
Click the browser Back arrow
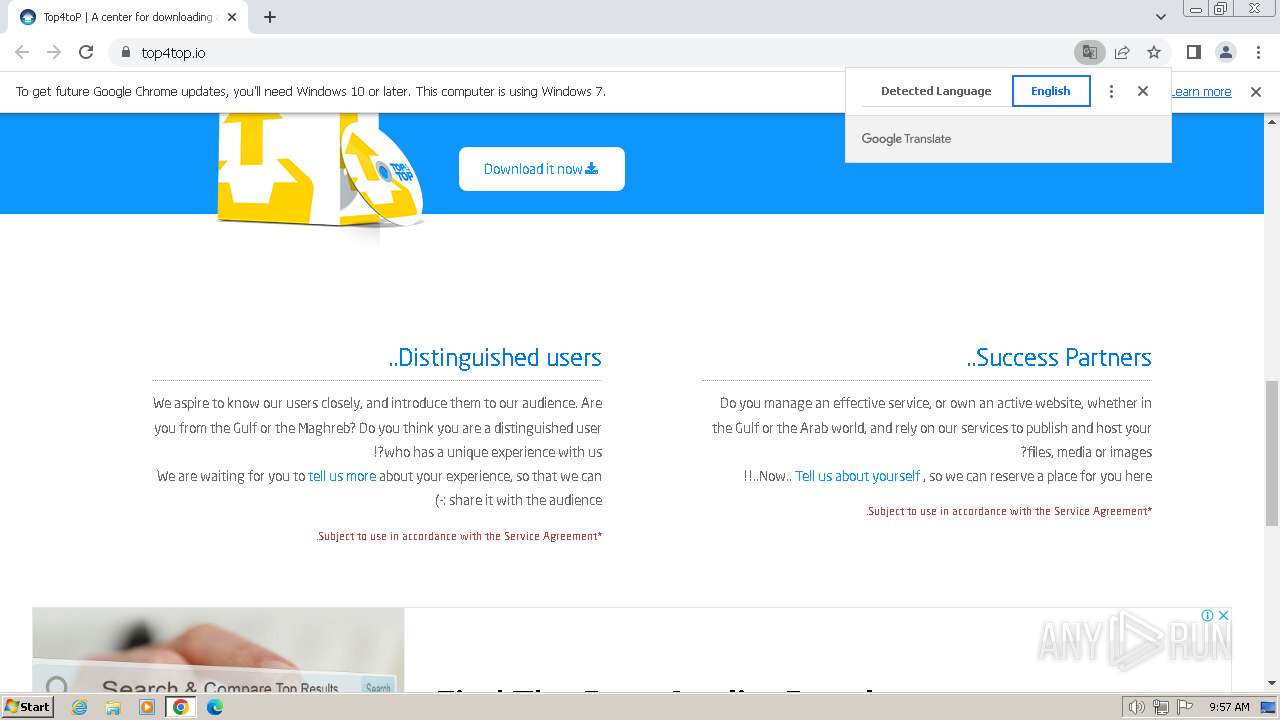coord(22,52)
